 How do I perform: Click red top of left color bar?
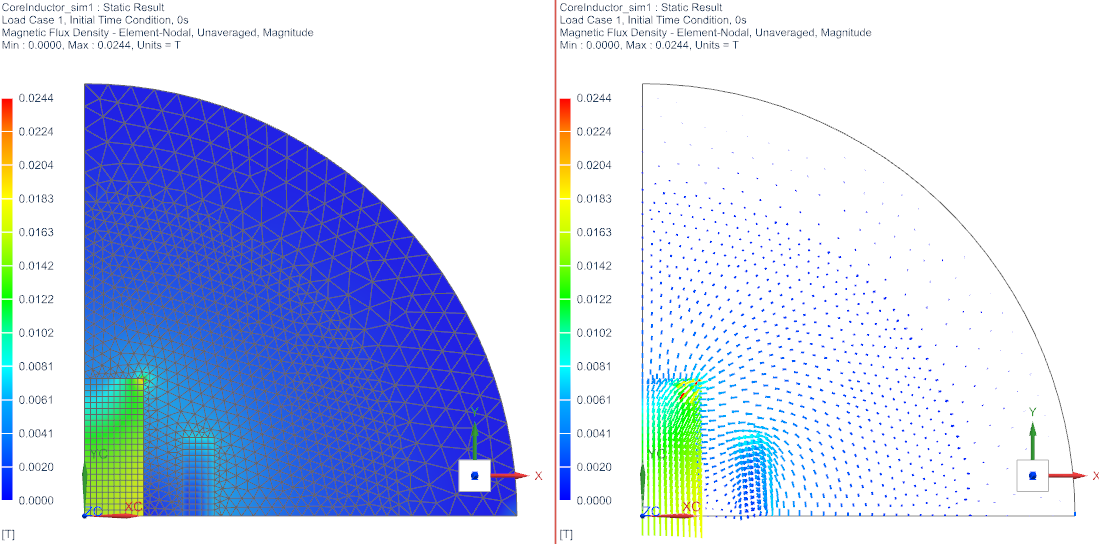[x=7, y=104]
